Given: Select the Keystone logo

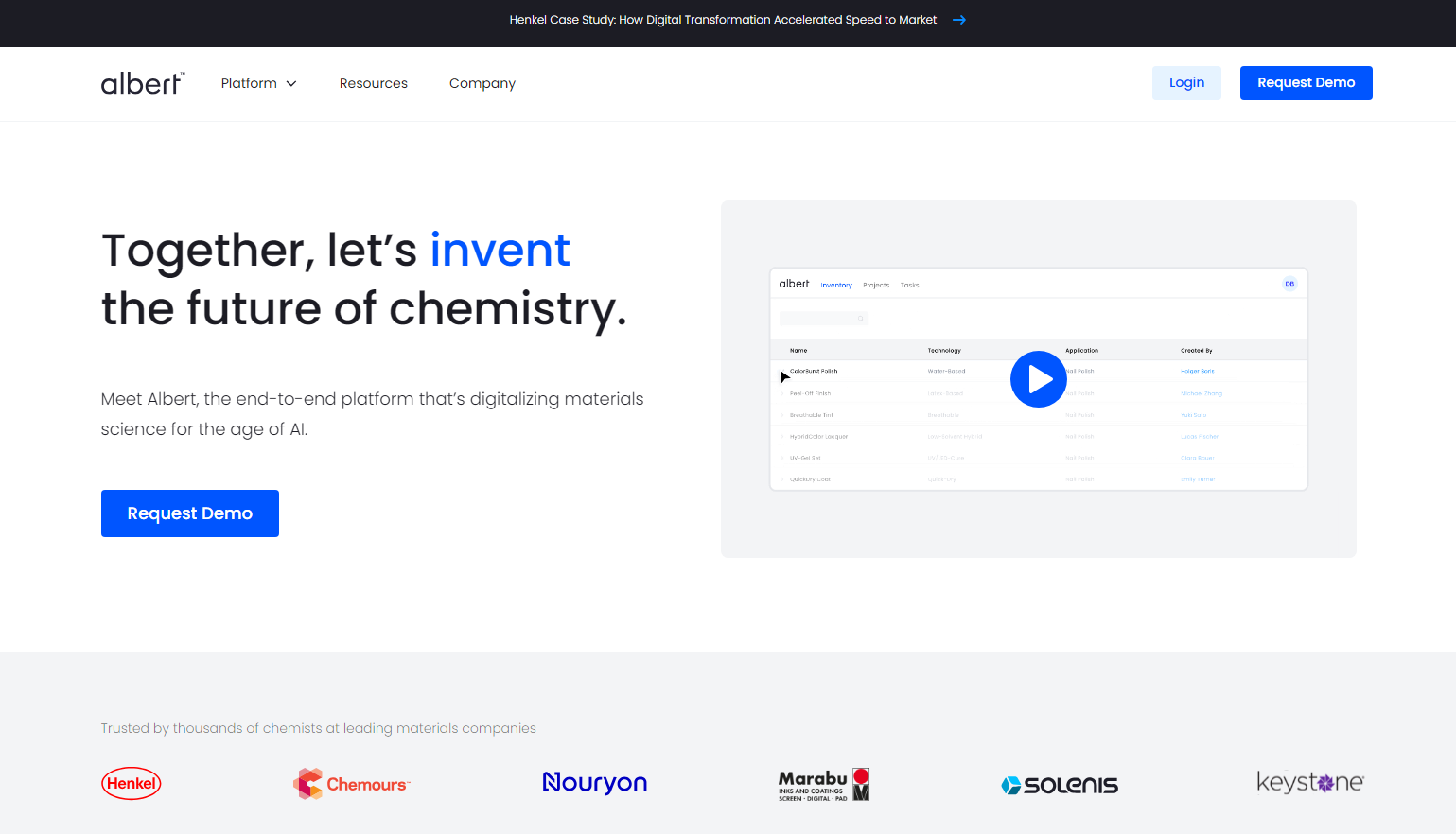Looking at the screenshot, I should click(1309, 783).
